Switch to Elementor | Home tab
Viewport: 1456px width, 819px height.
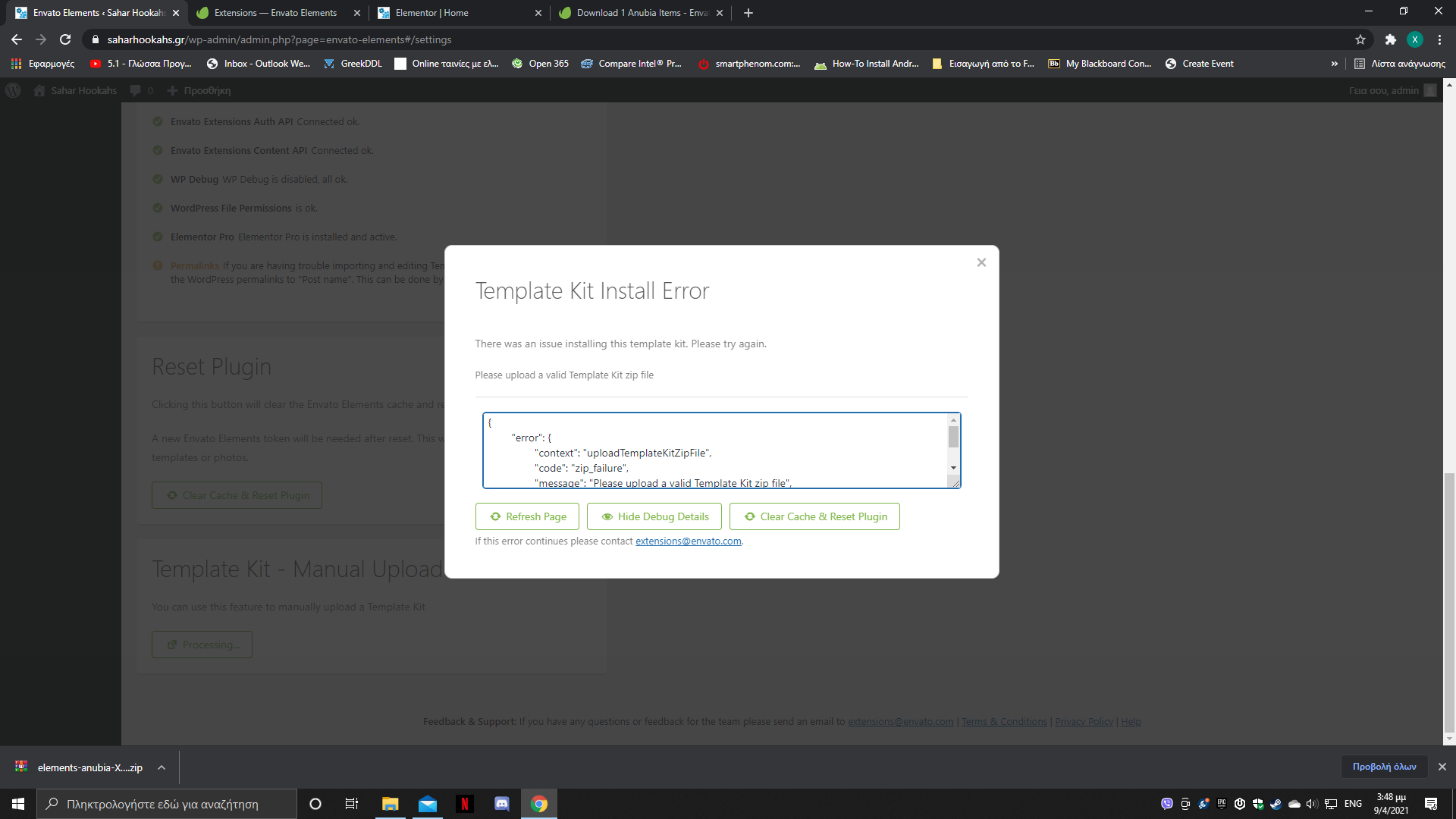[x=458, y=13]
